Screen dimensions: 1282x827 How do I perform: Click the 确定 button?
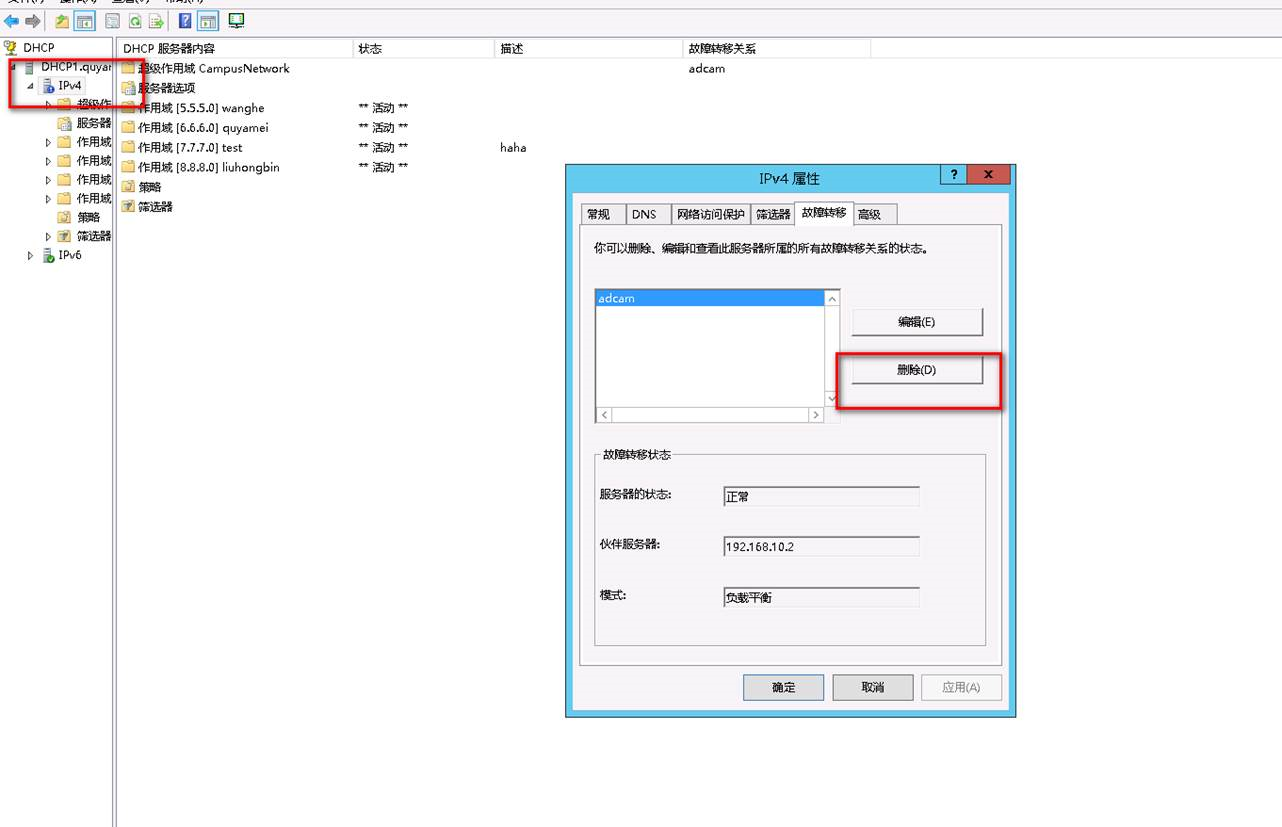[783, 687]
